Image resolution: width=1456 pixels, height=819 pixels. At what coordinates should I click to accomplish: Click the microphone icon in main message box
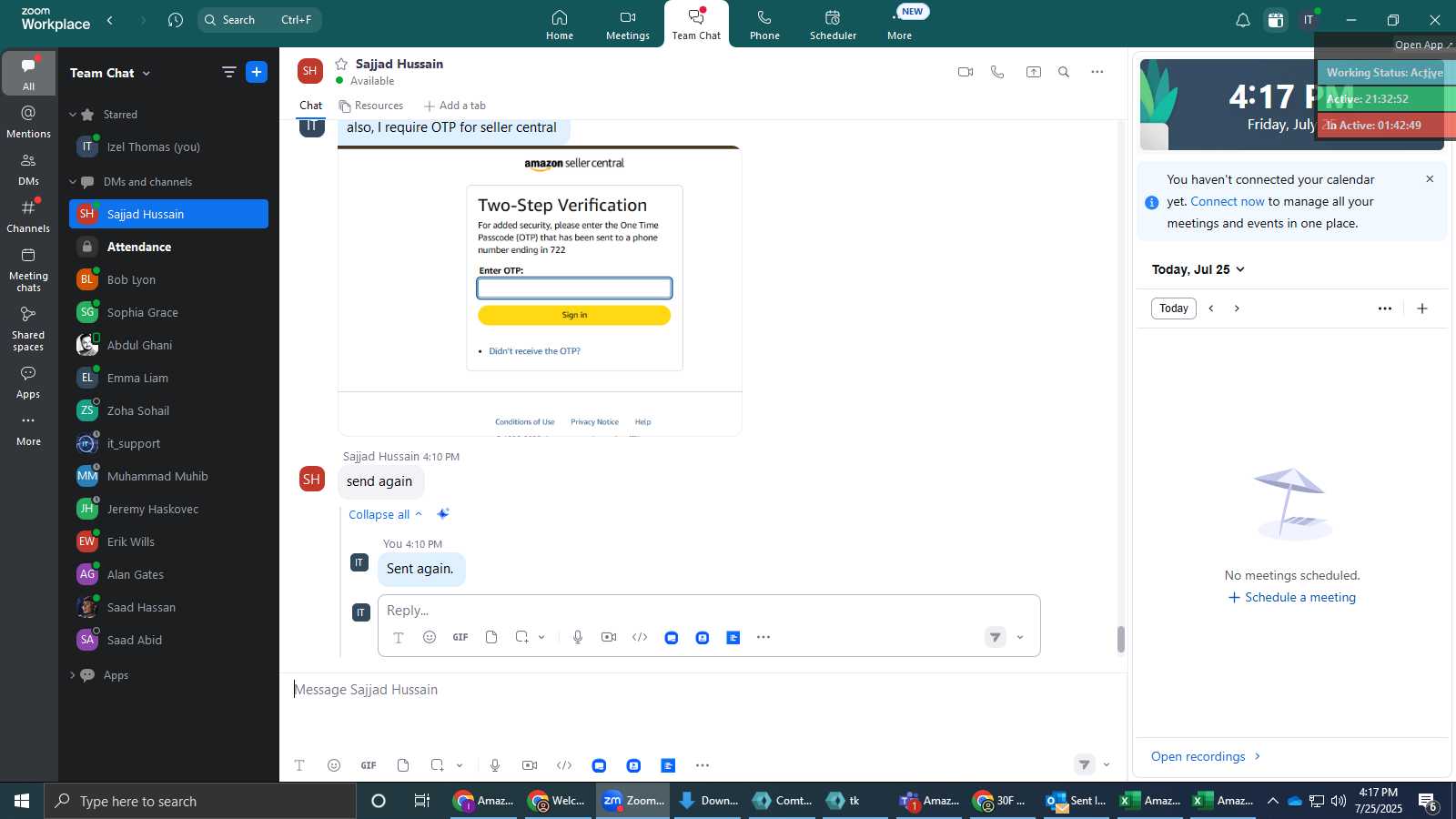click(x=495, y=765)
